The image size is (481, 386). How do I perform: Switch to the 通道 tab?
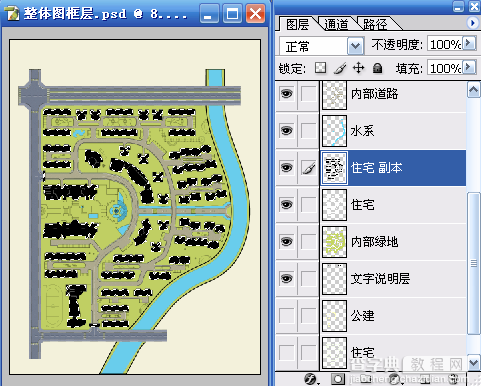point(336,24)
